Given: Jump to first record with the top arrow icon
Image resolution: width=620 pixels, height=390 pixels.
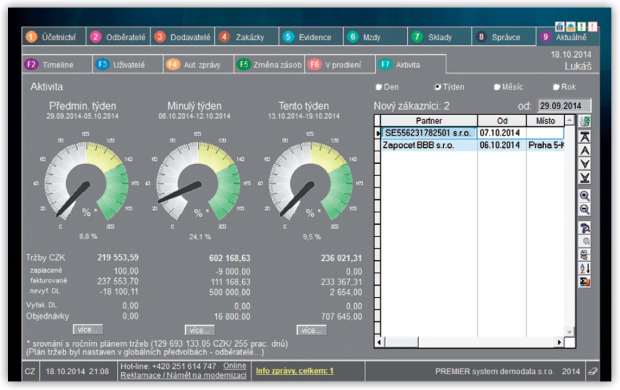Looking at the screenshot, I should 585,136.
